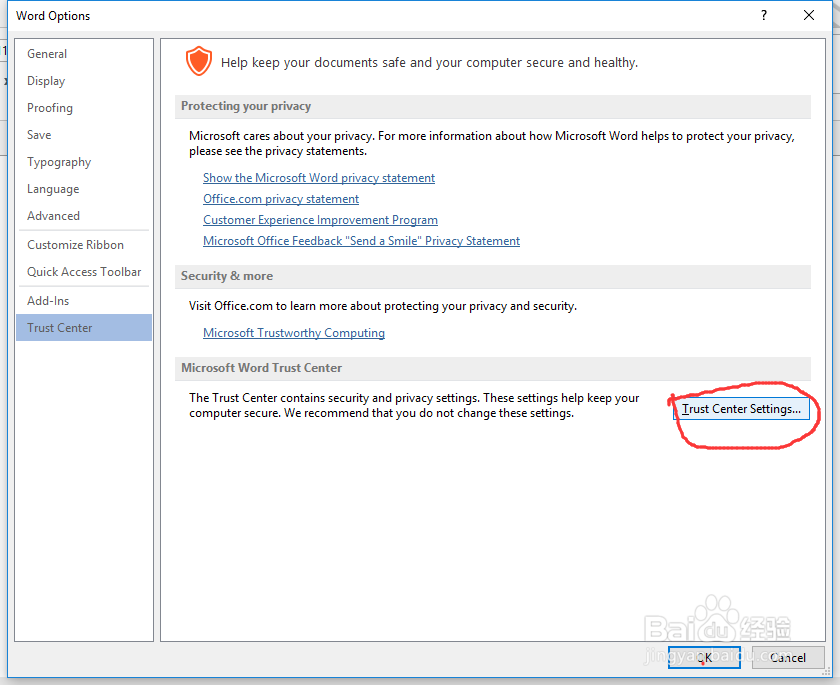
Task: Click 'The Trust Center contains security' text
Action: [414, 405]
